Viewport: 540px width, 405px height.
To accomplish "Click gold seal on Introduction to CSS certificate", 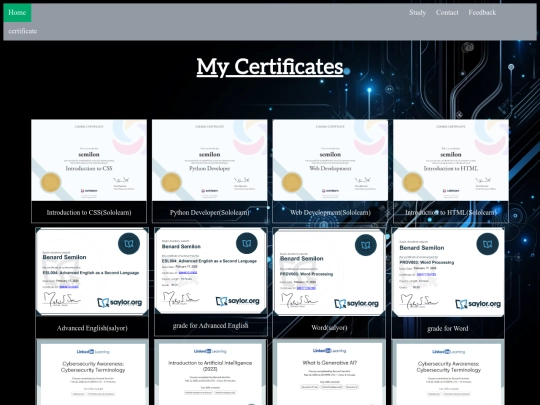I will [x=51, y=183].
